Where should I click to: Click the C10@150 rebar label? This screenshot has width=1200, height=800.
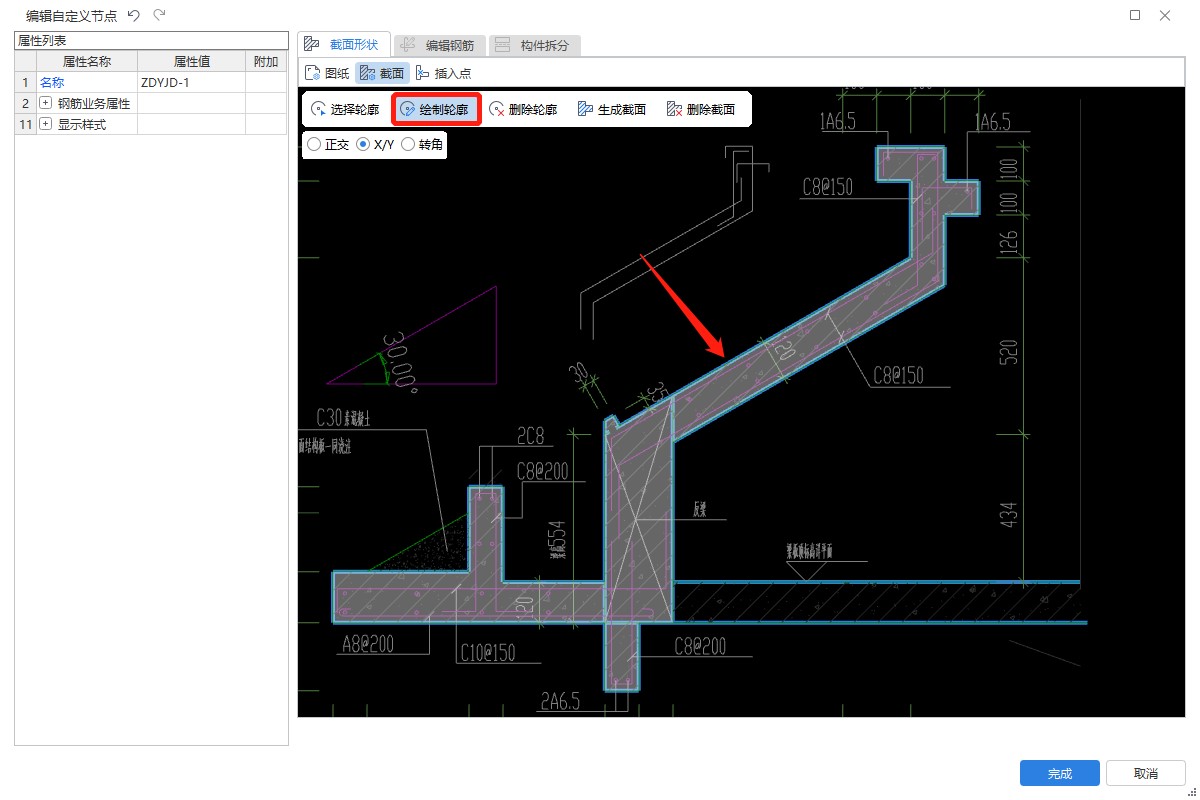pyautogui.click(x=487, y=653)
